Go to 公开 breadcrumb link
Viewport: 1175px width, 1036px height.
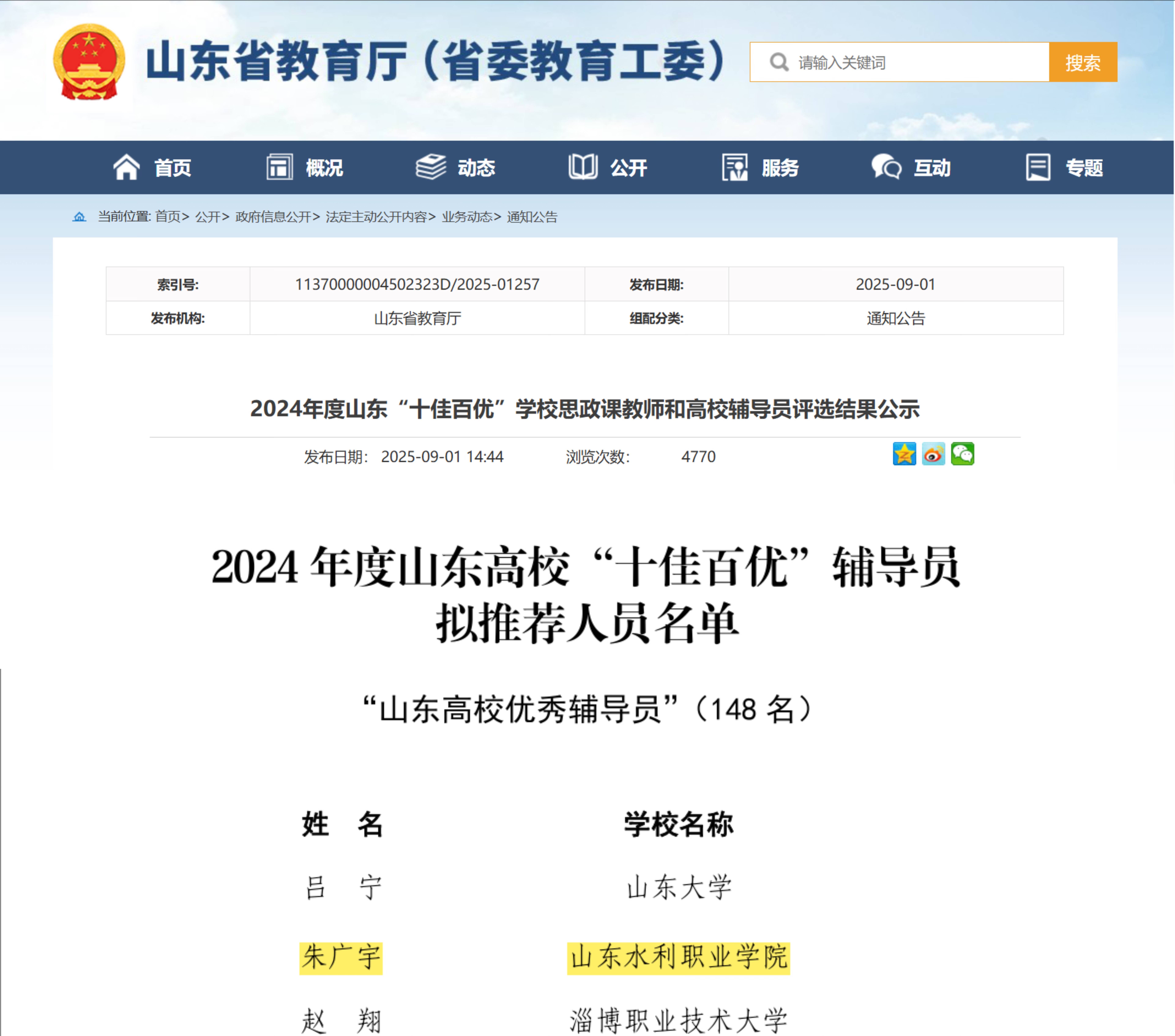[x=207, y=217]
